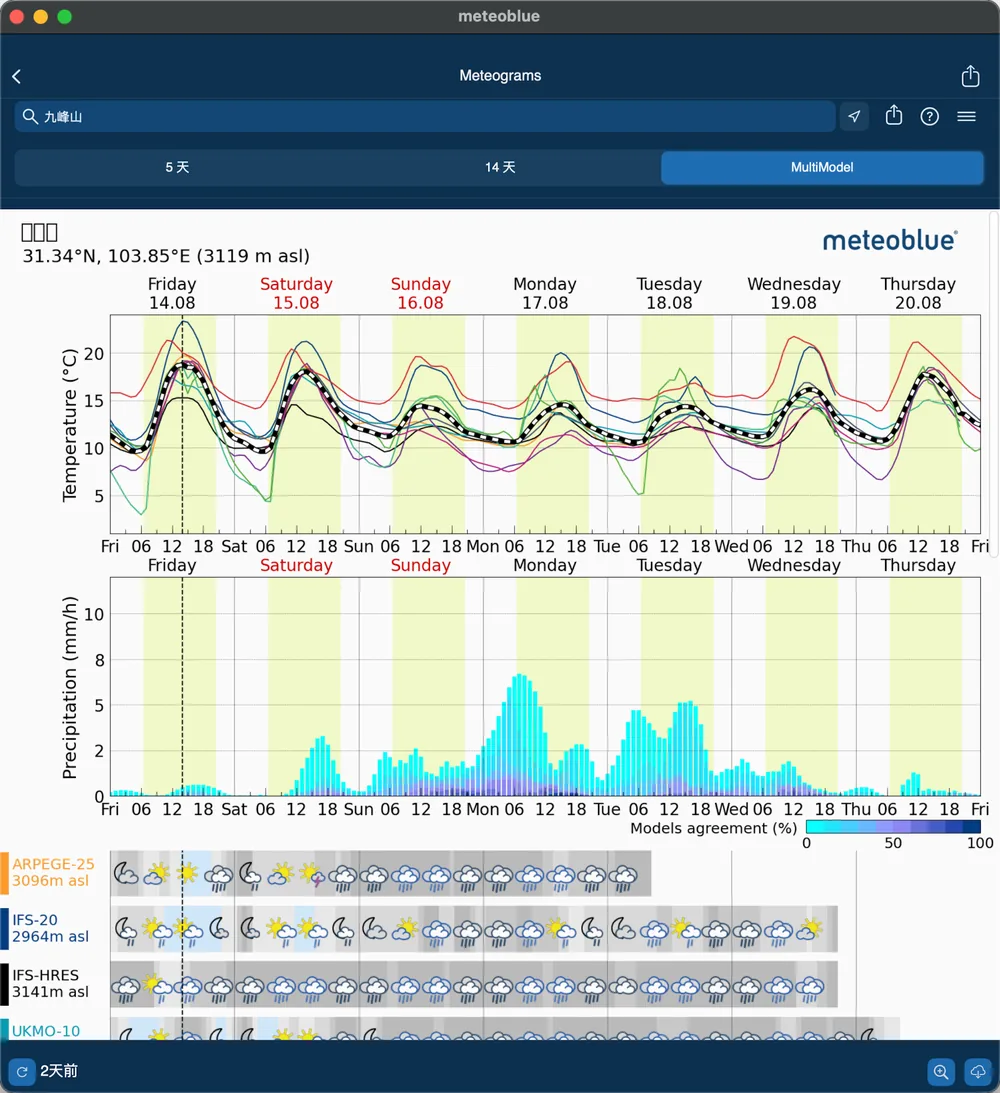This screenshot has height=1093, width=1000.
Task: Download meteogram with cloud icon
Action: click(x=978, y=1071)
